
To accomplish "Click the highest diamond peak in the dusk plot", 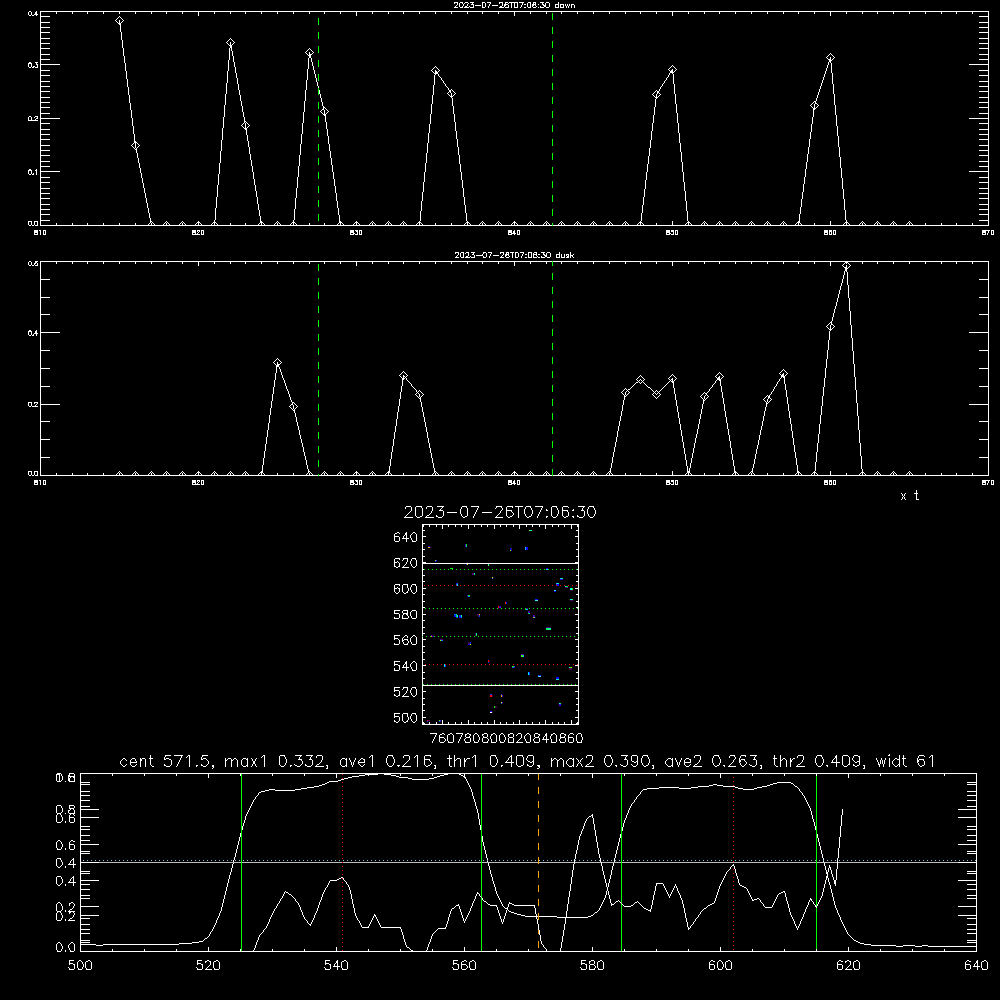I will pos(846,266).
